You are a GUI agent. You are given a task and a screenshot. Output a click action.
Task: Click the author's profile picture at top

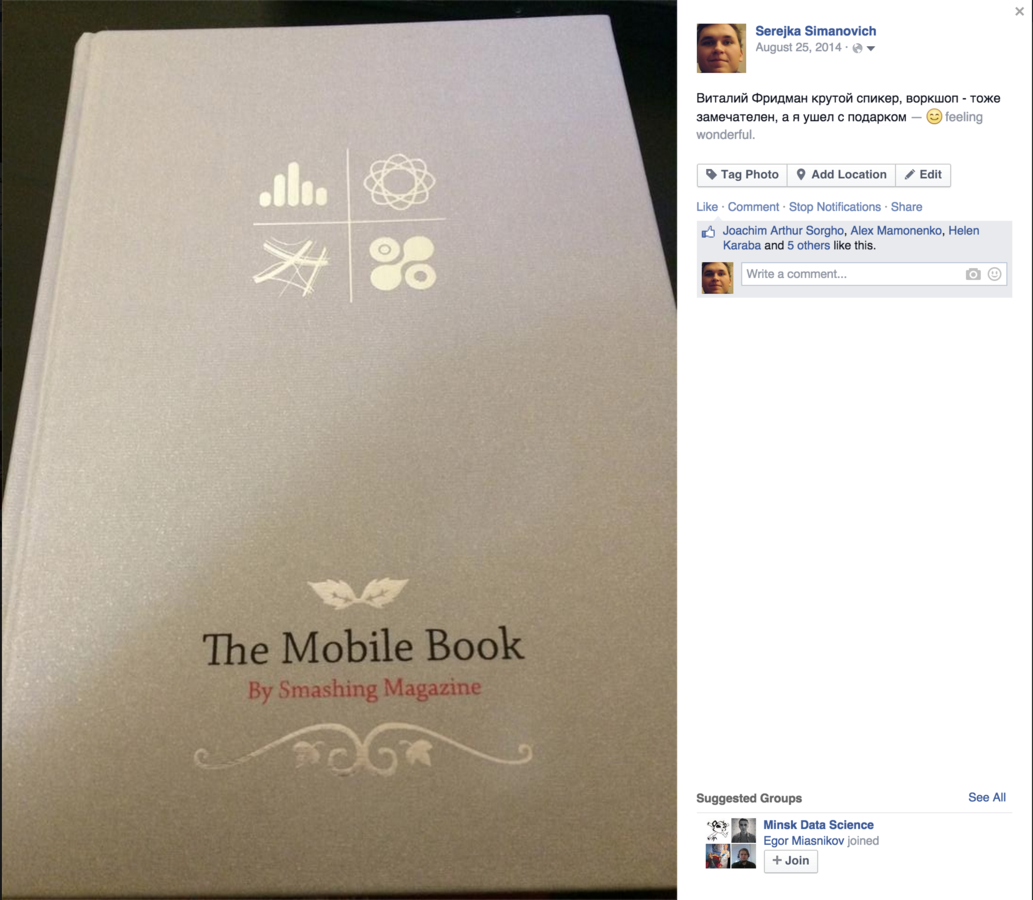click(721, 48)
